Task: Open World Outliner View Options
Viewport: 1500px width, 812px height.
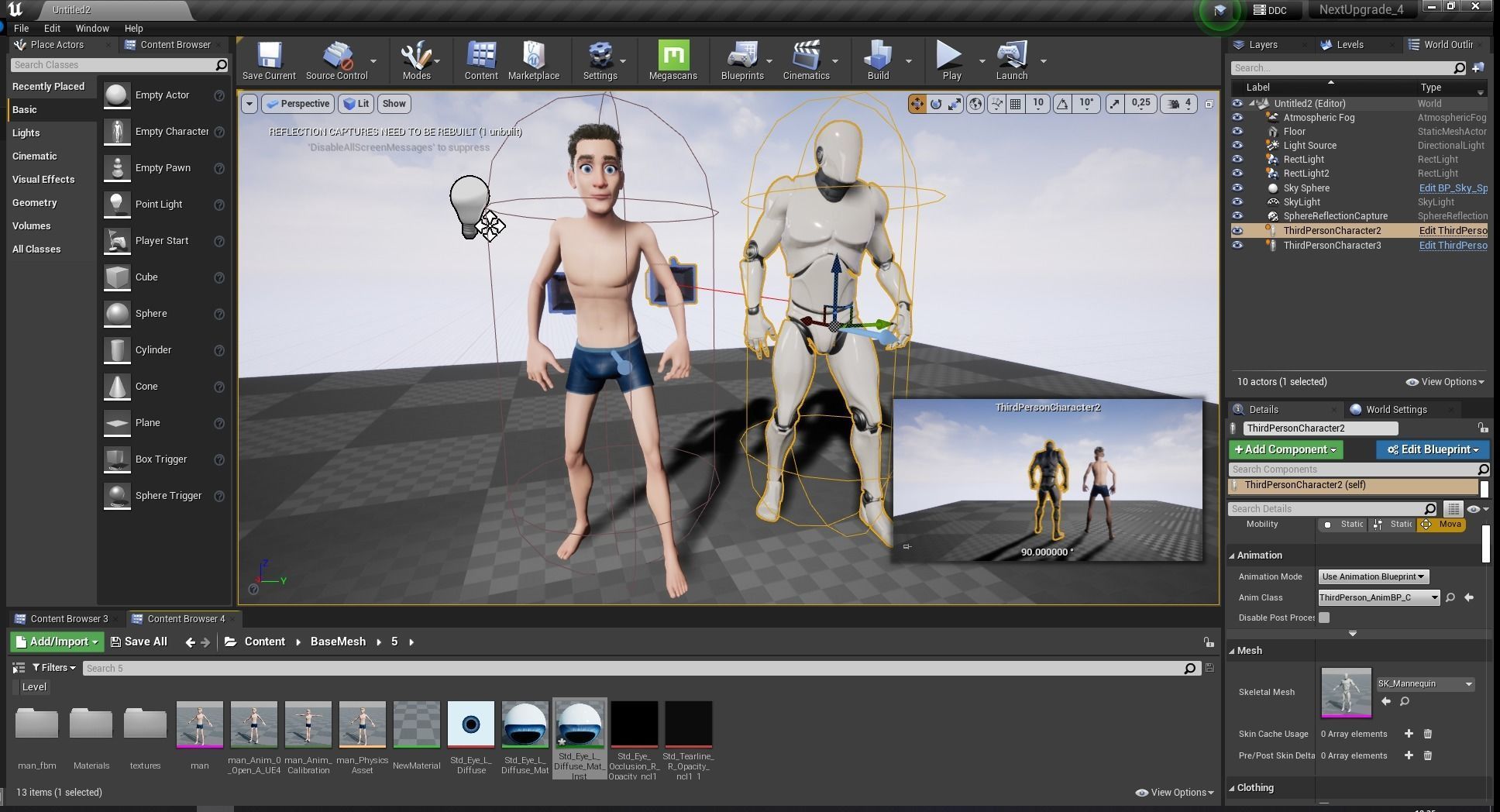Action: 1445,382
